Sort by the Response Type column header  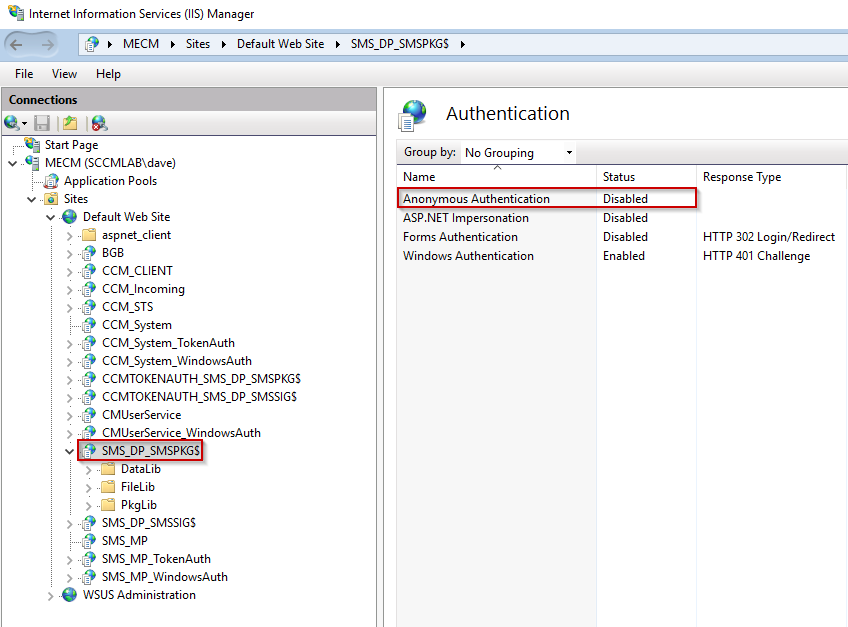(771, 177)
